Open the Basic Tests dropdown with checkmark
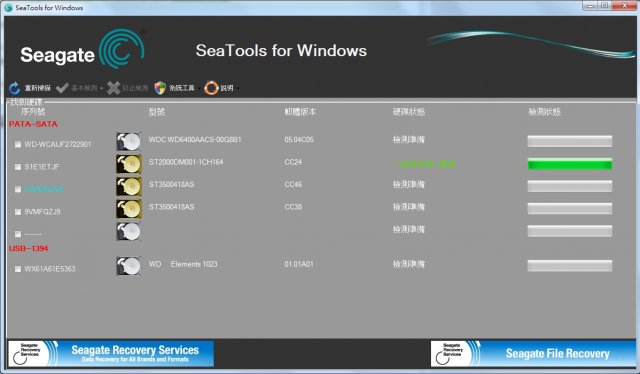 [79, 88]
